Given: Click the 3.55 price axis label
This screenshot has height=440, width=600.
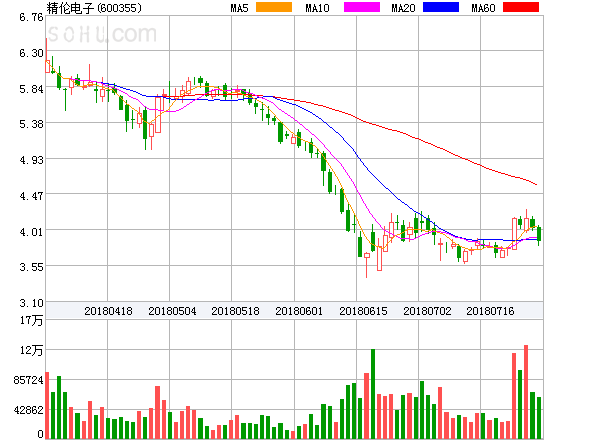Looking at the screenshot, I should [31, 267].
